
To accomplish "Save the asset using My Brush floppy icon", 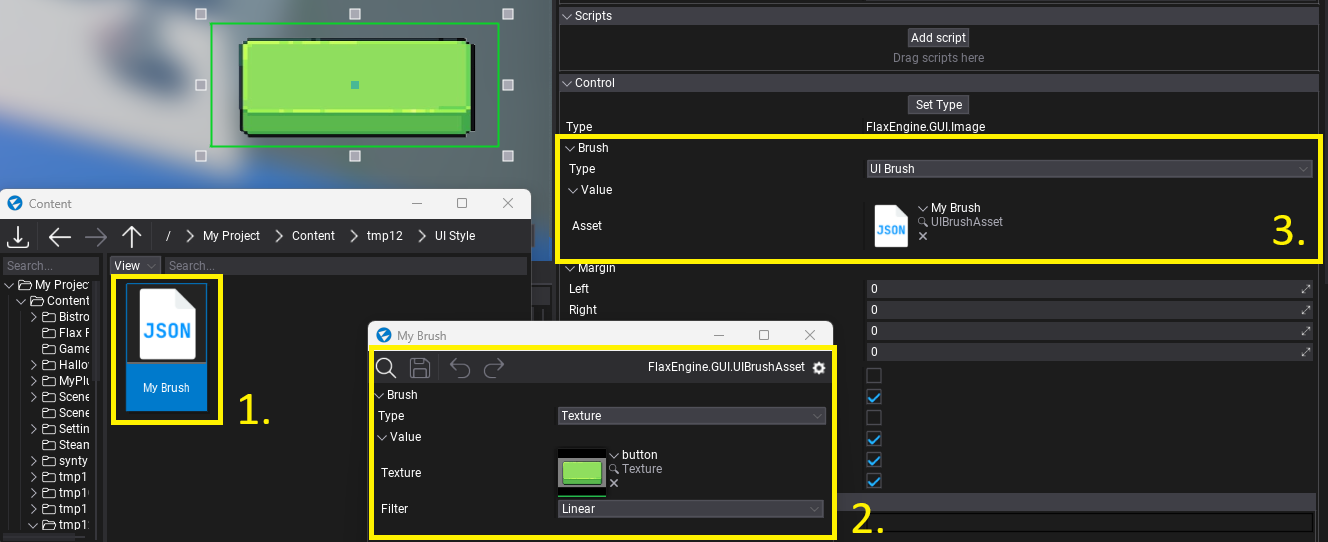I will tap(421, 367).
